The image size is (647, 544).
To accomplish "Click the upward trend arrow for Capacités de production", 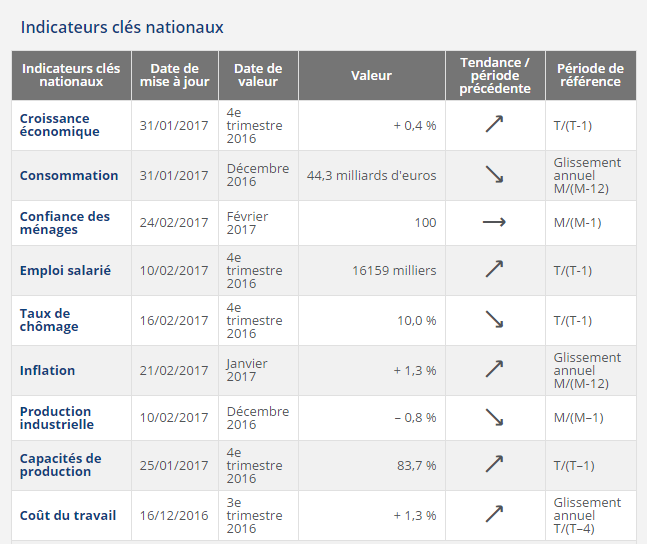I will point(494,465).
